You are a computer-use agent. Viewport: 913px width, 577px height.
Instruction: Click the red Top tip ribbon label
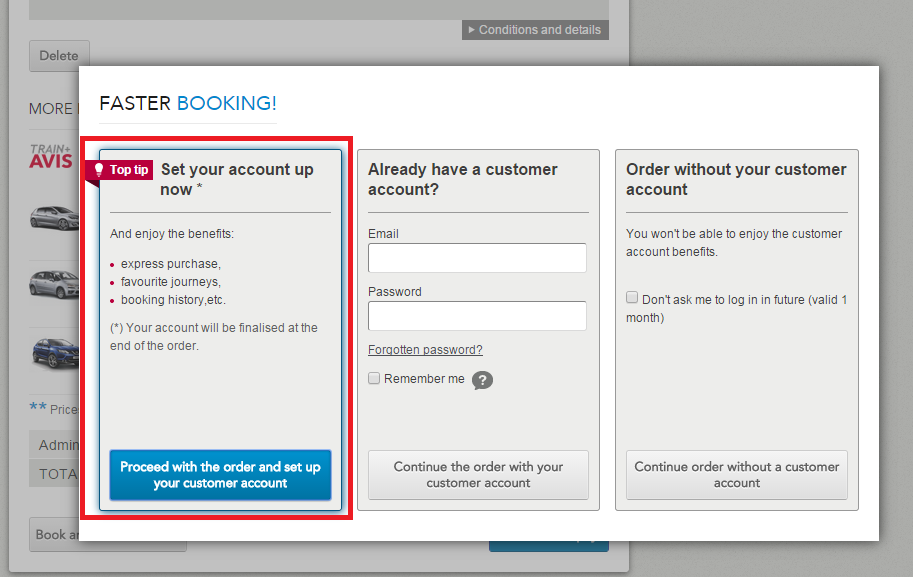128,170
